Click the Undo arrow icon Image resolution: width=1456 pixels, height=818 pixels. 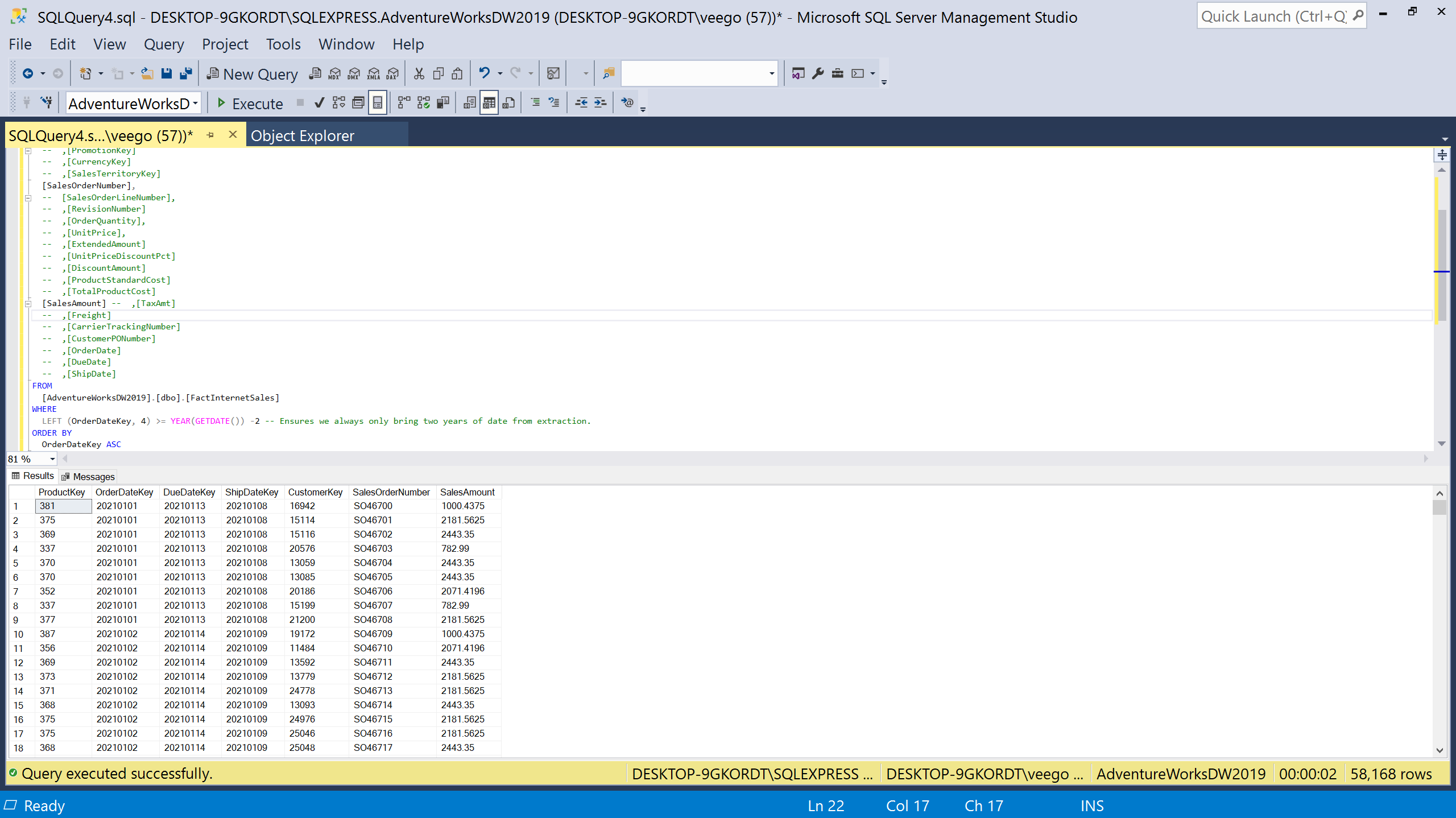(x=484, y=73)
